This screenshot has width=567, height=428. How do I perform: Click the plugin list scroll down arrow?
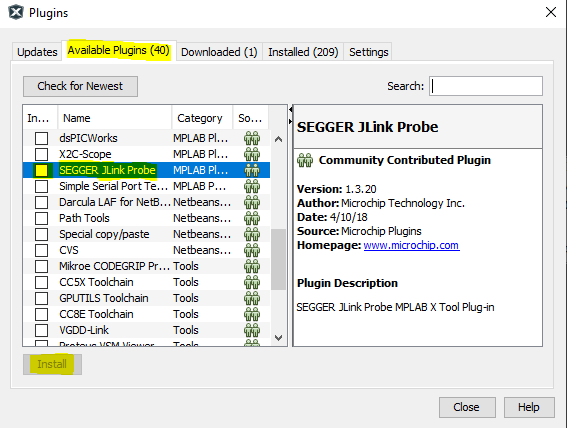coord(278,338)
